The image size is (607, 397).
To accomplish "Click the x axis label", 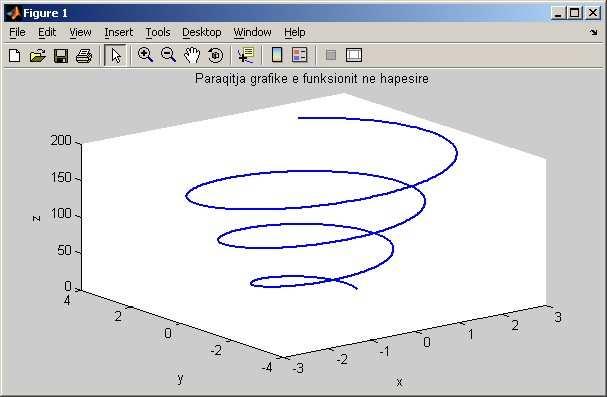I will (400, 382).
